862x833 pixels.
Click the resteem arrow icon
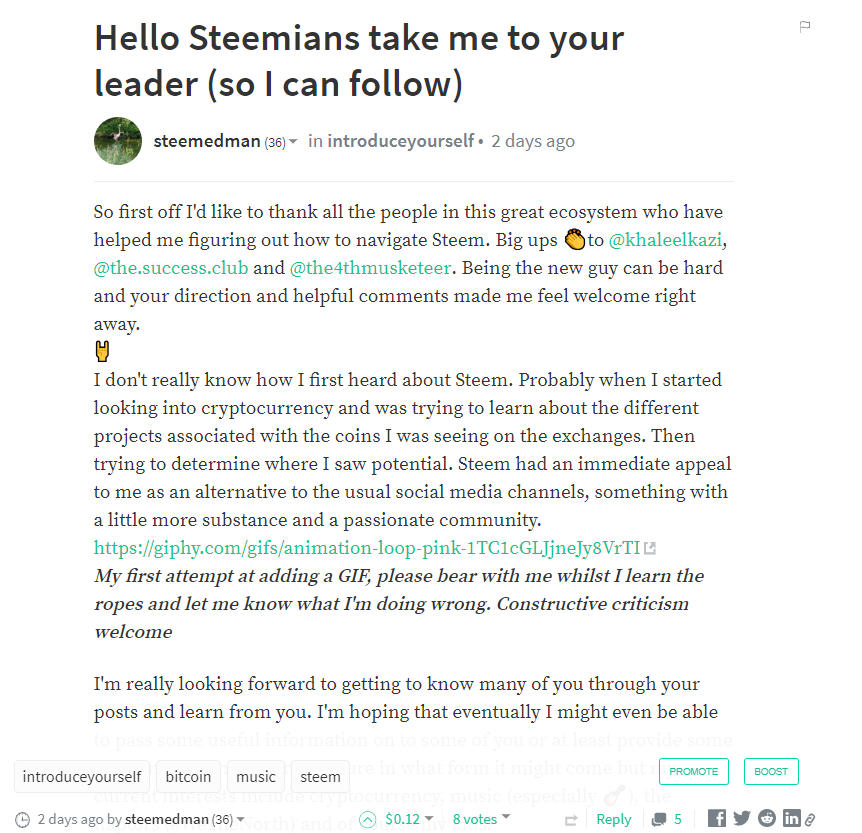point(571,820)
